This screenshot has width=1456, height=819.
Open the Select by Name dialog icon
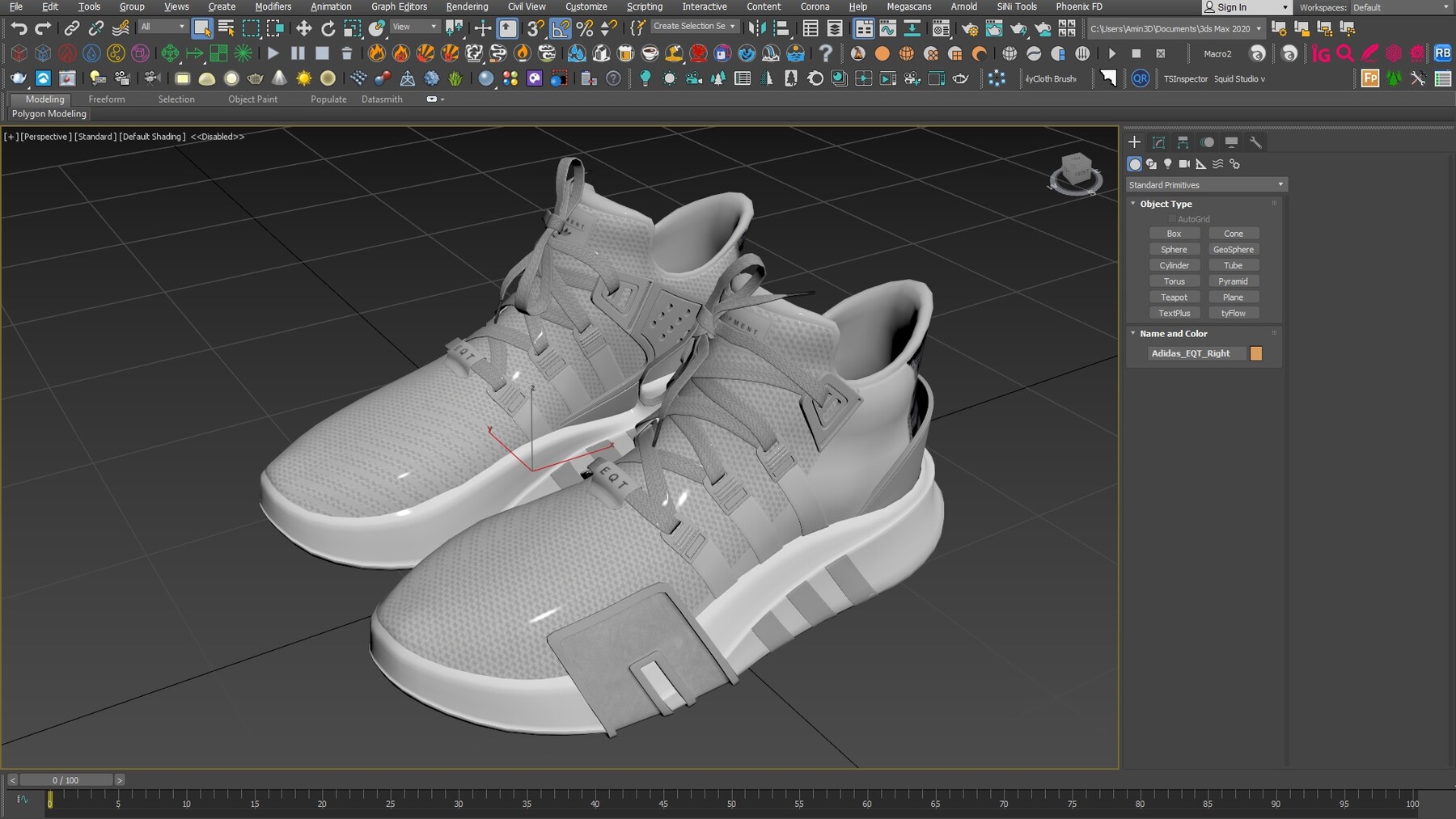(x=225, y=27)
